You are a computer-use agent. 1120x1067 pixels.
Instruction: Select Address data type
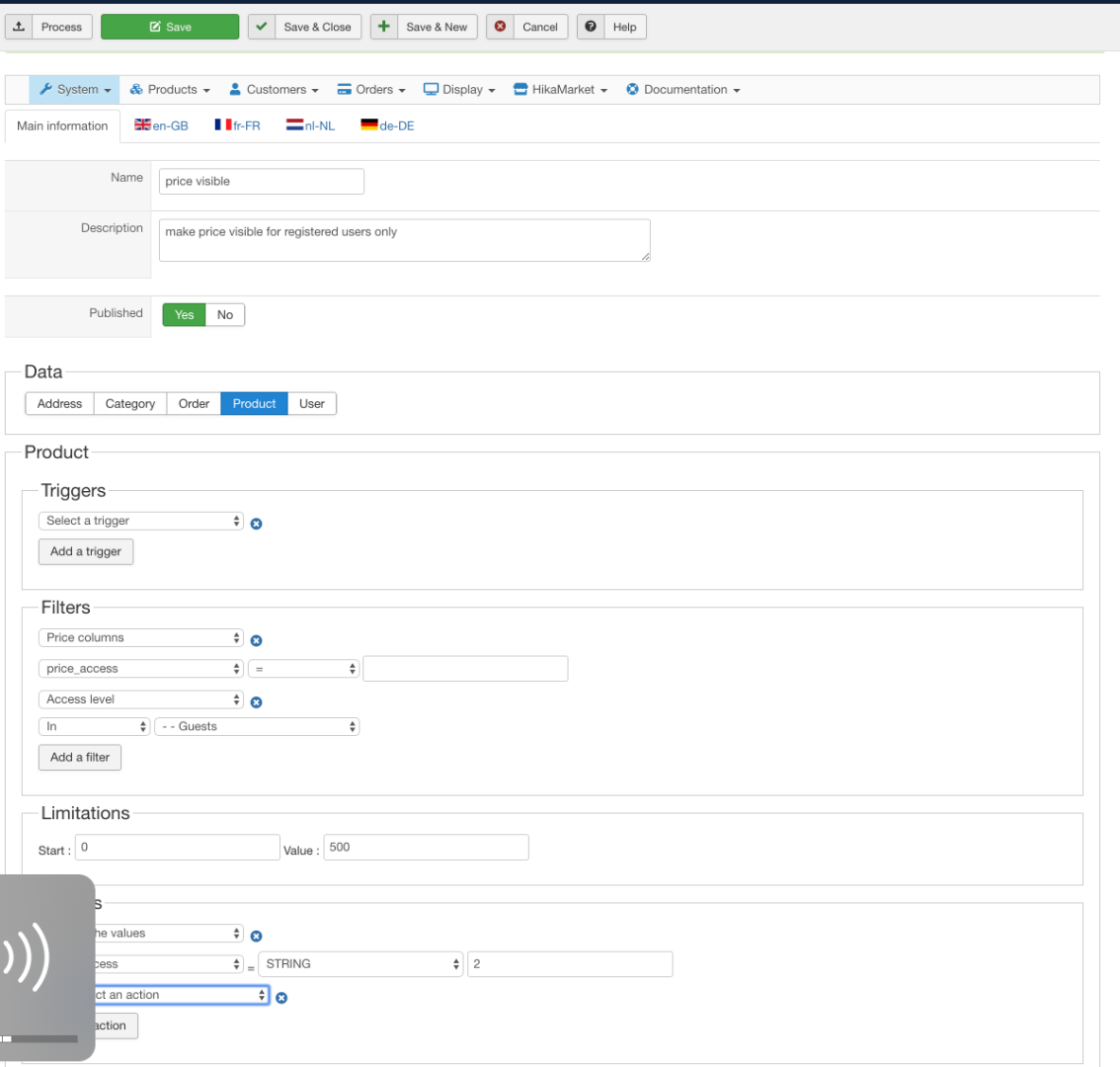tap(60, 403)
